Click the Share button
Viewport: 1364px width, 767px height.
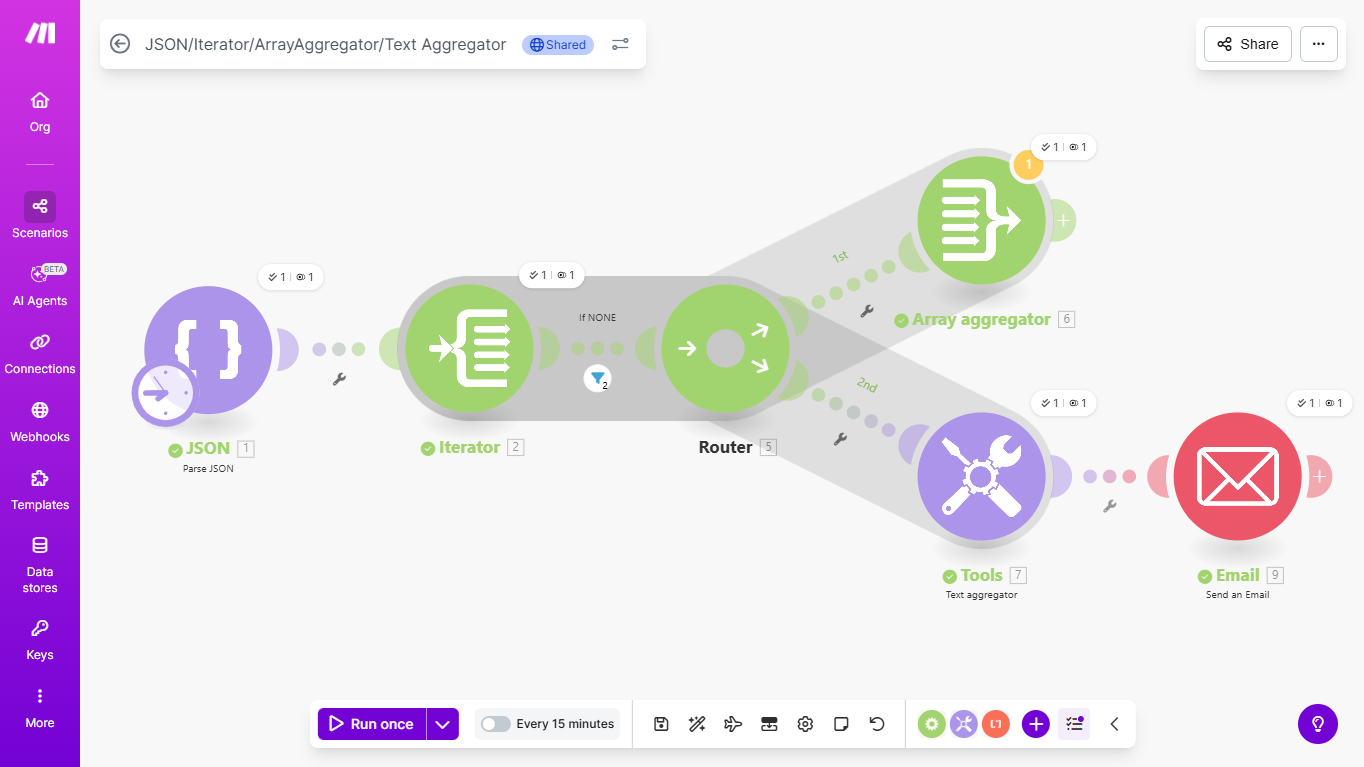[1247, 44]
